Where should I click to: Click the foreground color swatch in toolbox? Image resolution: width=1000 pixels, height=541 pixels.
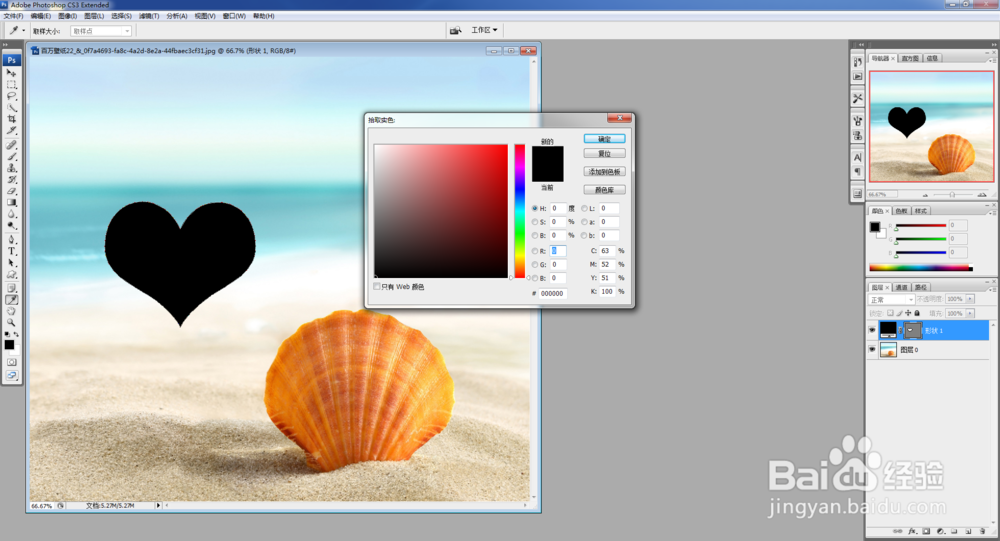pyautogui.click(x=9, y=345)
